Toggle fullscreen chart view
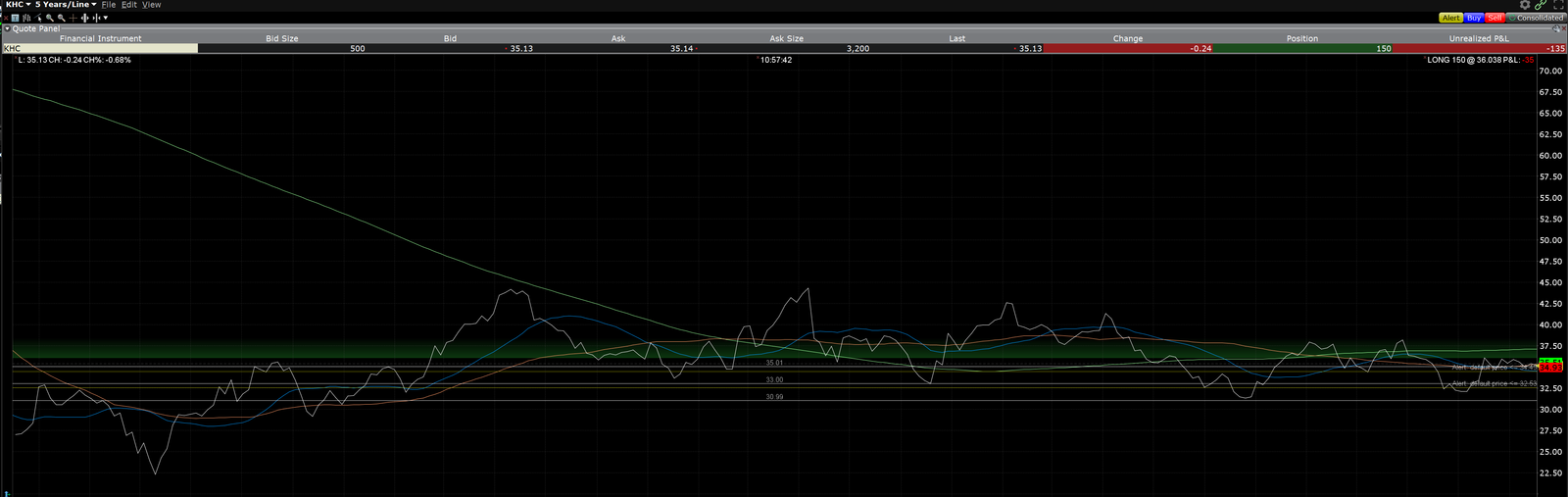 point(1558,5)
